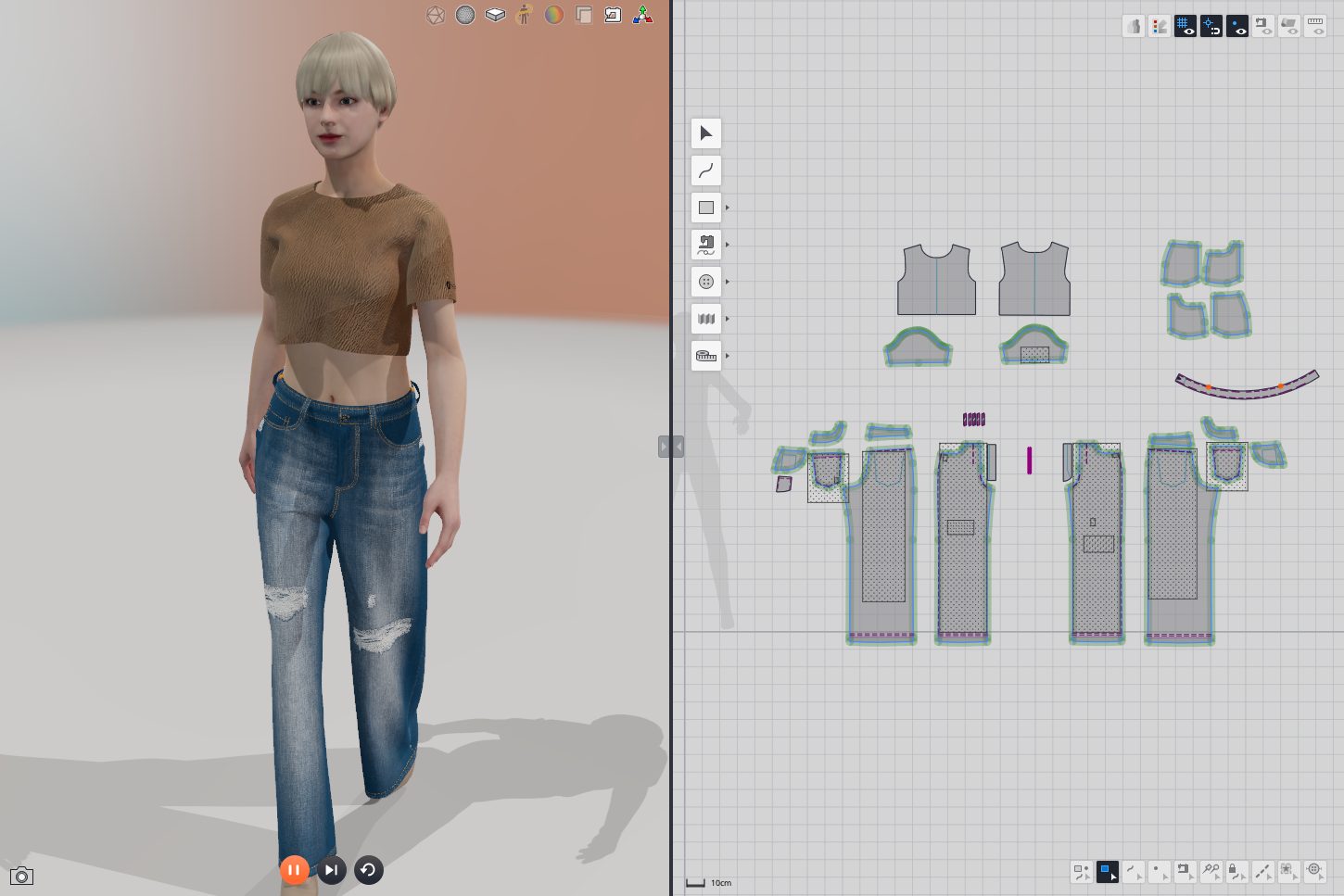Viewport: 1344px width, 896px height.
Task: Click the sewing machine icon above the 3D viewport
Action: click(612, 15)
